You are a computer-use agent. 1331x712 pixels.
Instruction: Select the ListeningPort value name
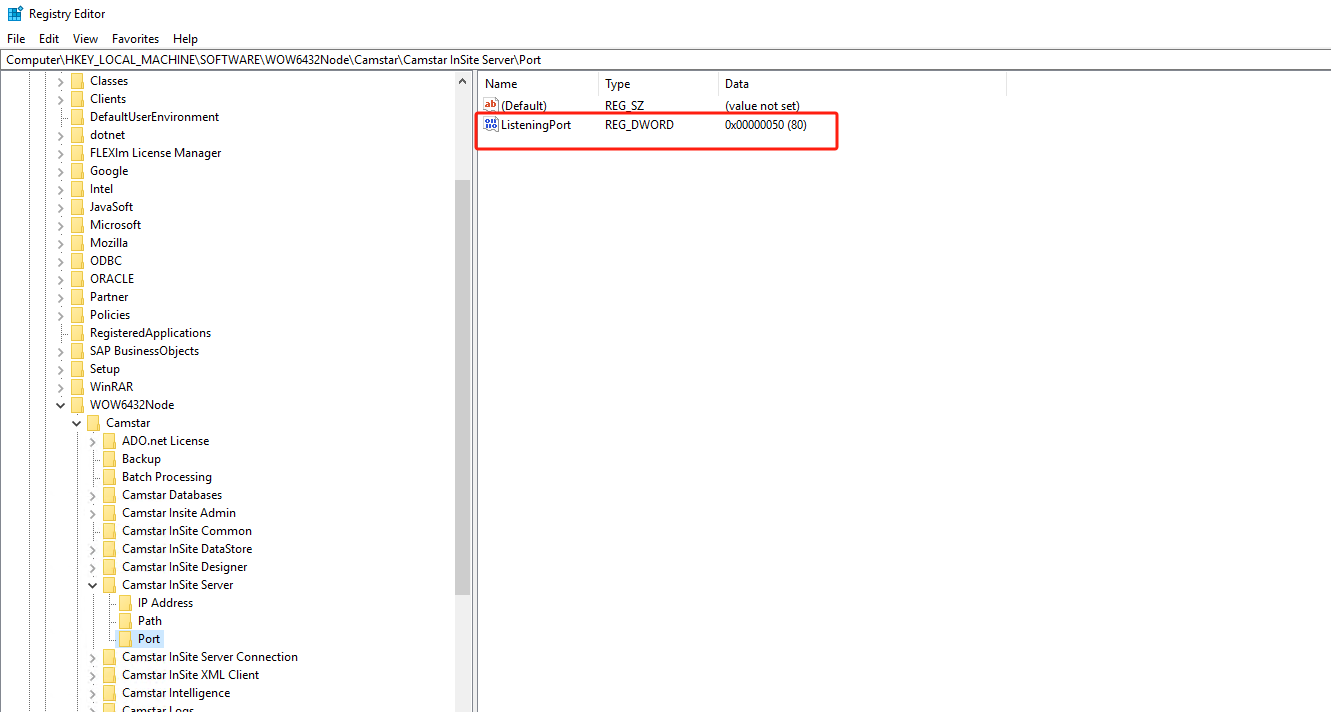click(536, 125)
